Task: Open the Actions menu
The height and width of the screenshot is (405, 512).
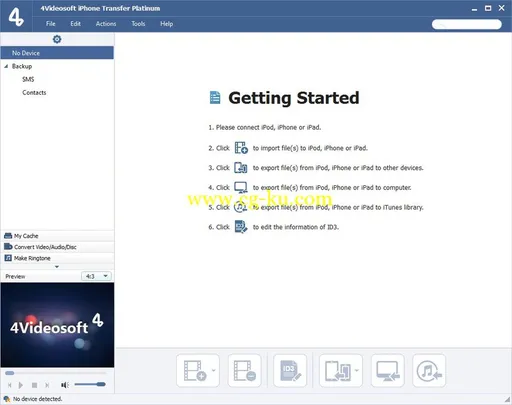Action: click(x=106, y=24)
